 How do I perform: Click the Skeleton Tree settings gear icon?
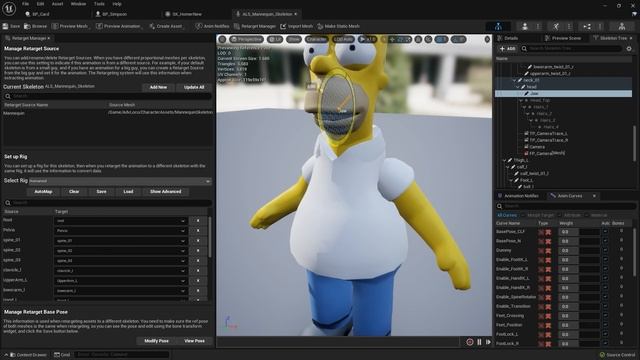(629, 49)
